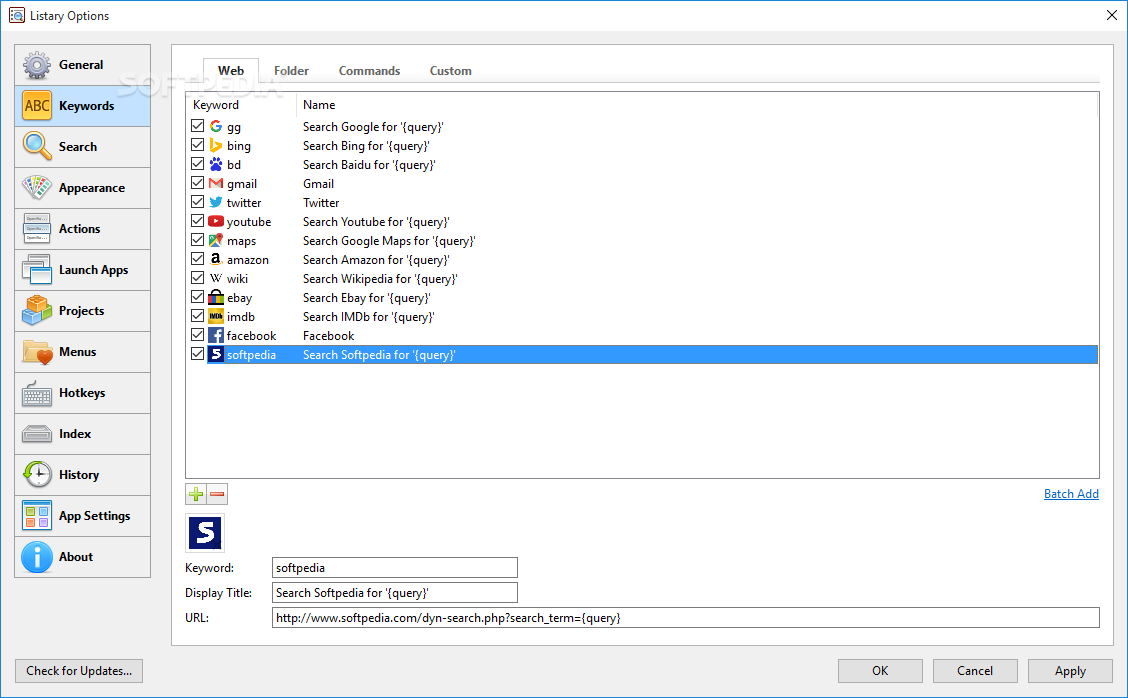This screenshot has height=698, width=1128.
Task: Click the Actions sidebar icon
Action: click(37, 229)
